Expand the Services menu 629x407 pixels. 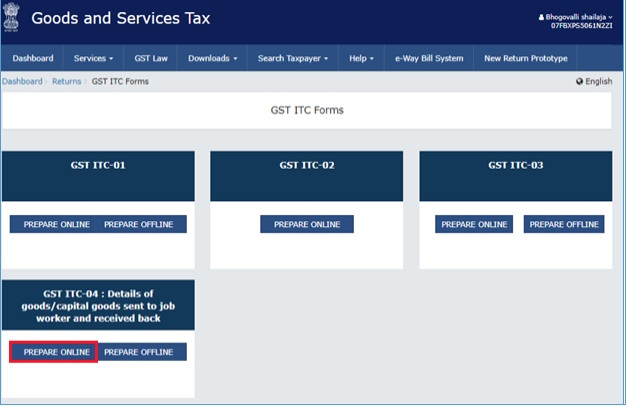pyautogui.click(x=93, y=58)
